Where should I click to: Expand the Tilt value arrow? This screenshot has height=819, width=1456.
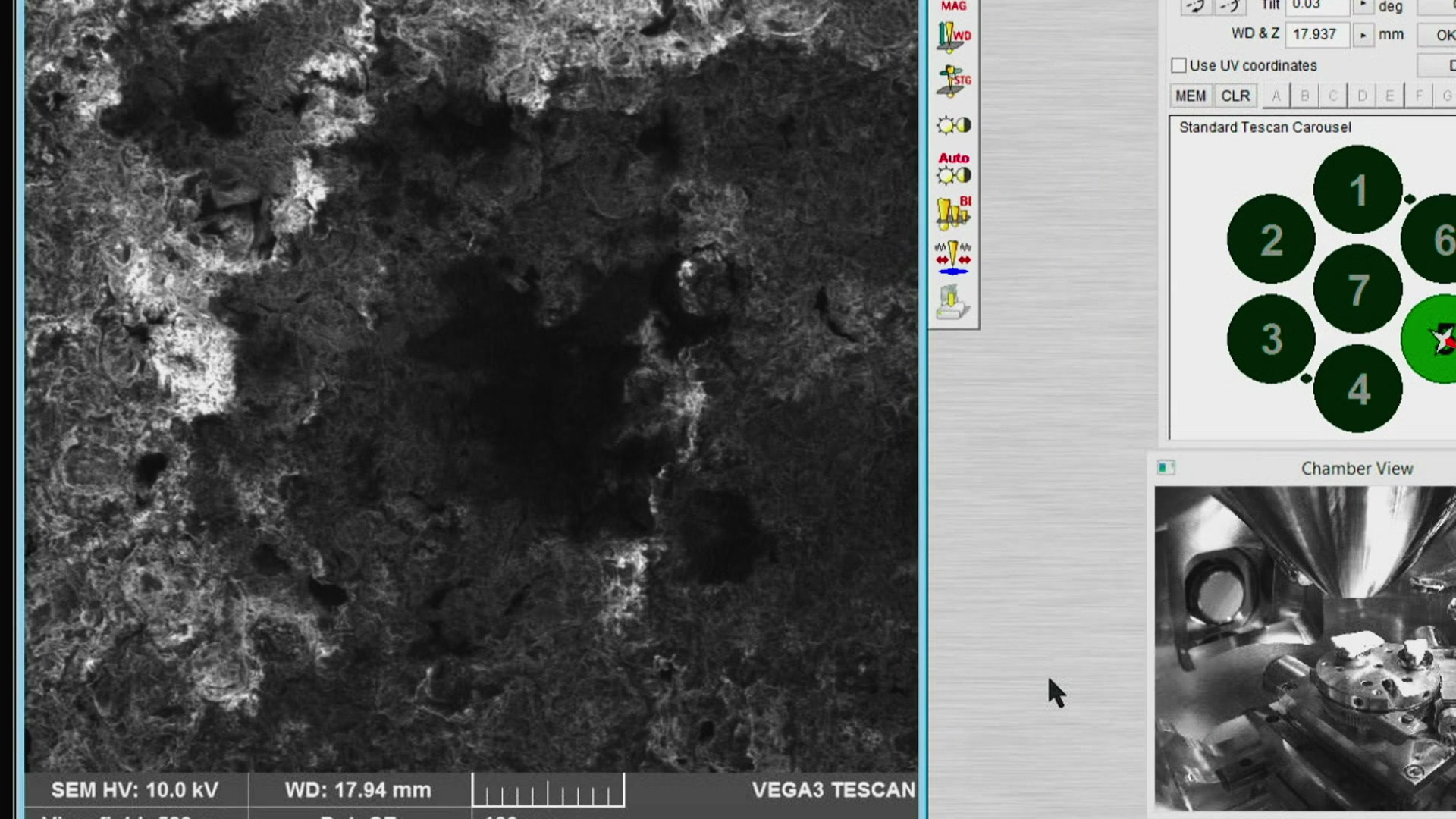pos(1363,5)
